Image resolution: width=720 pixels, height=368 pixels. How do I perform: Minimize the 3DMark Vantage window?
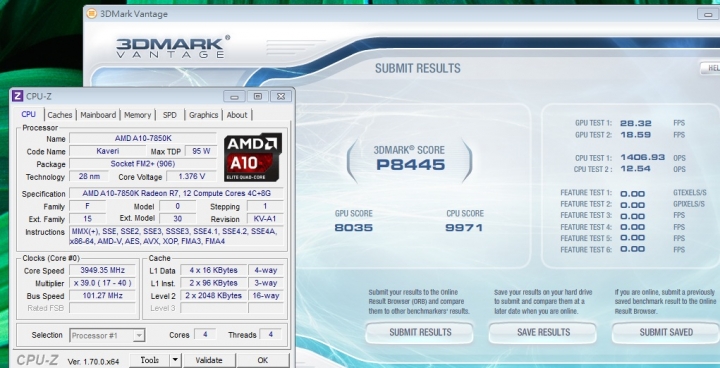click(x=708, y=15)
